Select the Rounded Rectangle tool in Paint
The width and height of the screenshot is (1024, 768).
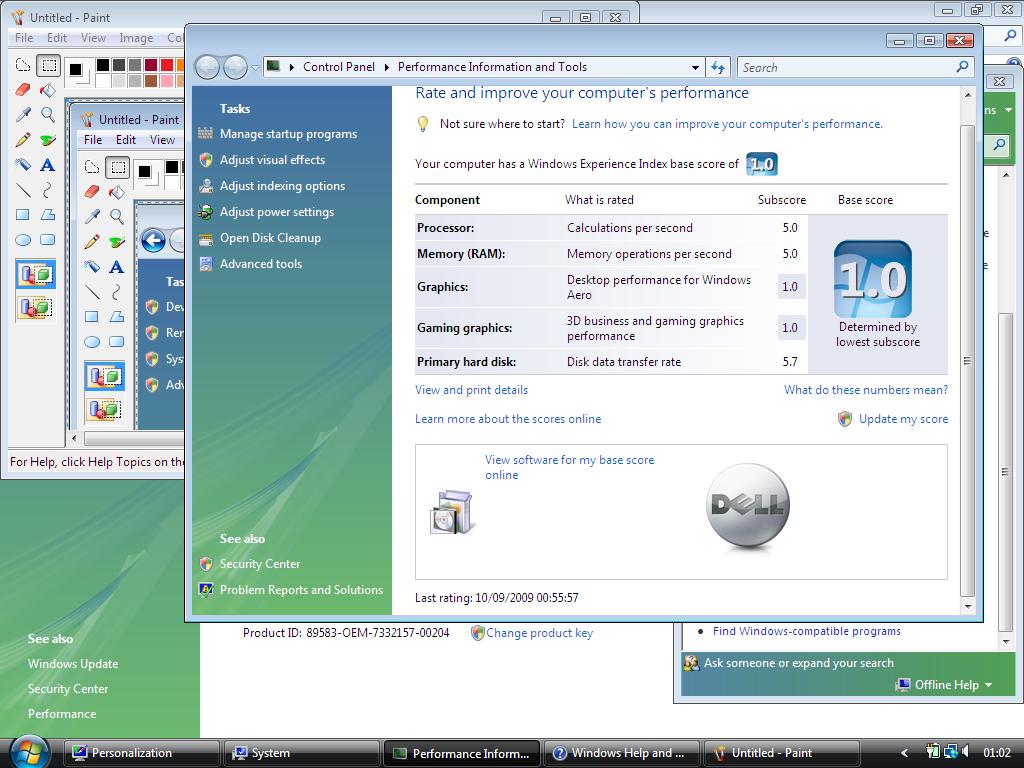[x=48, y=240]
